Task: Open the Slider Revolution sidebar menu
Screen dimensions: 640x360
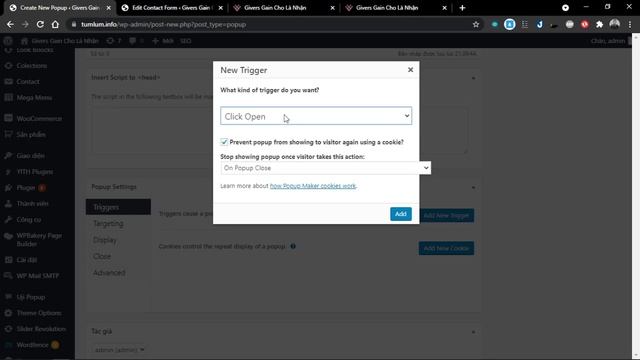Action: click(x=41, y=329)
